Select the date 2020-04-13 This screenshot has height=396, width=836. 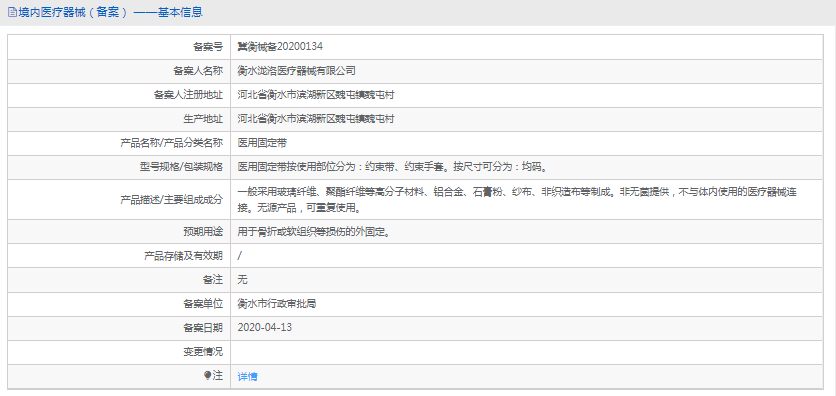pos(265,327)
